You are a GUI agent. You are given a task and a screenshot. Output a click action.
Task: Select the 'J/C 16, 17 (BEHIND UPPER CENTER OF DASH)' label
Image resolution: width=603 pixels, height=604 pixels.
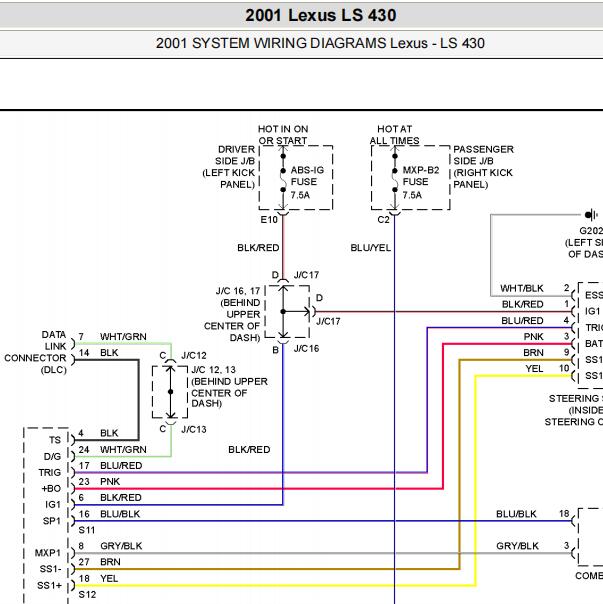point(232,314)
